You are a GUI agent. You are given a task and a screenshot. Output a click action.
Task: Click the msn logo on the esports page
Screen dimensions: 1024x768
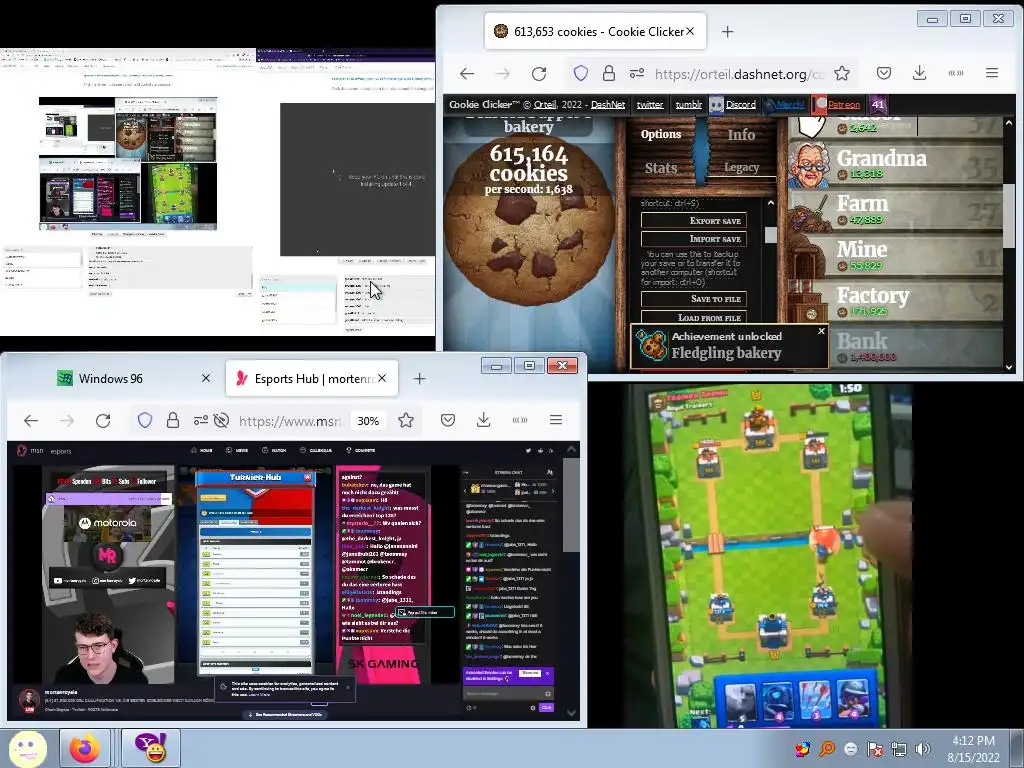(x=29, y=451)
